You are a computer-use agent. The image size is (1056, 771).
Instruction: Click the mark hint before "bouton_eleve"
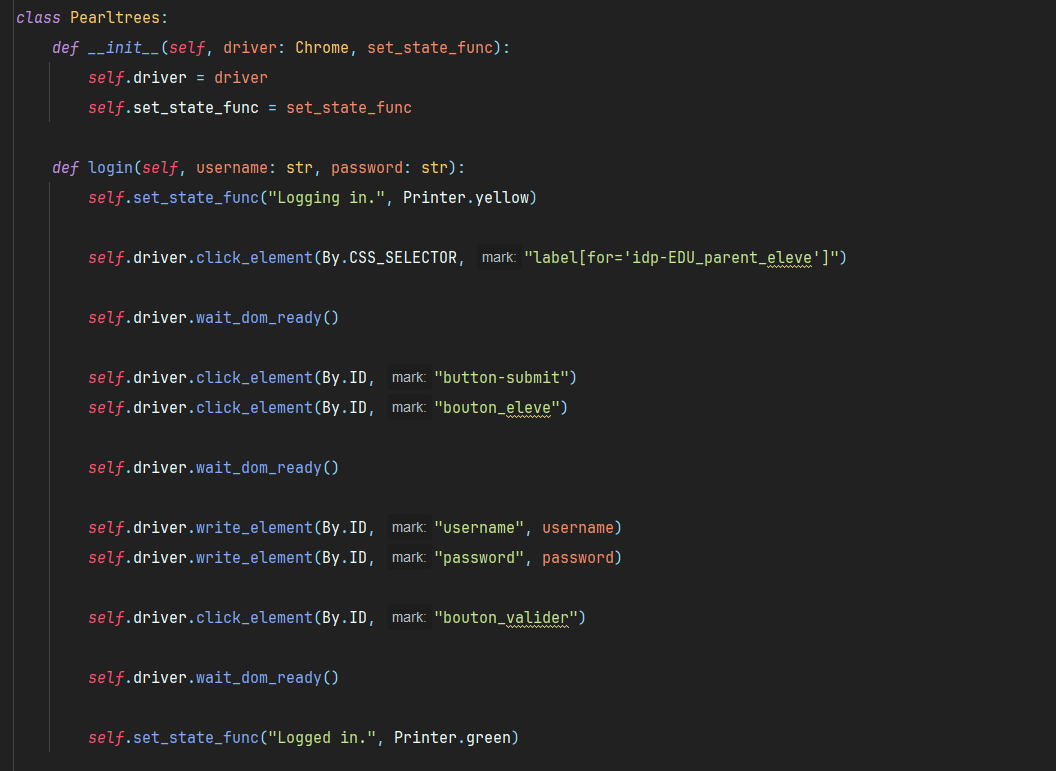[x=409, y=407]
